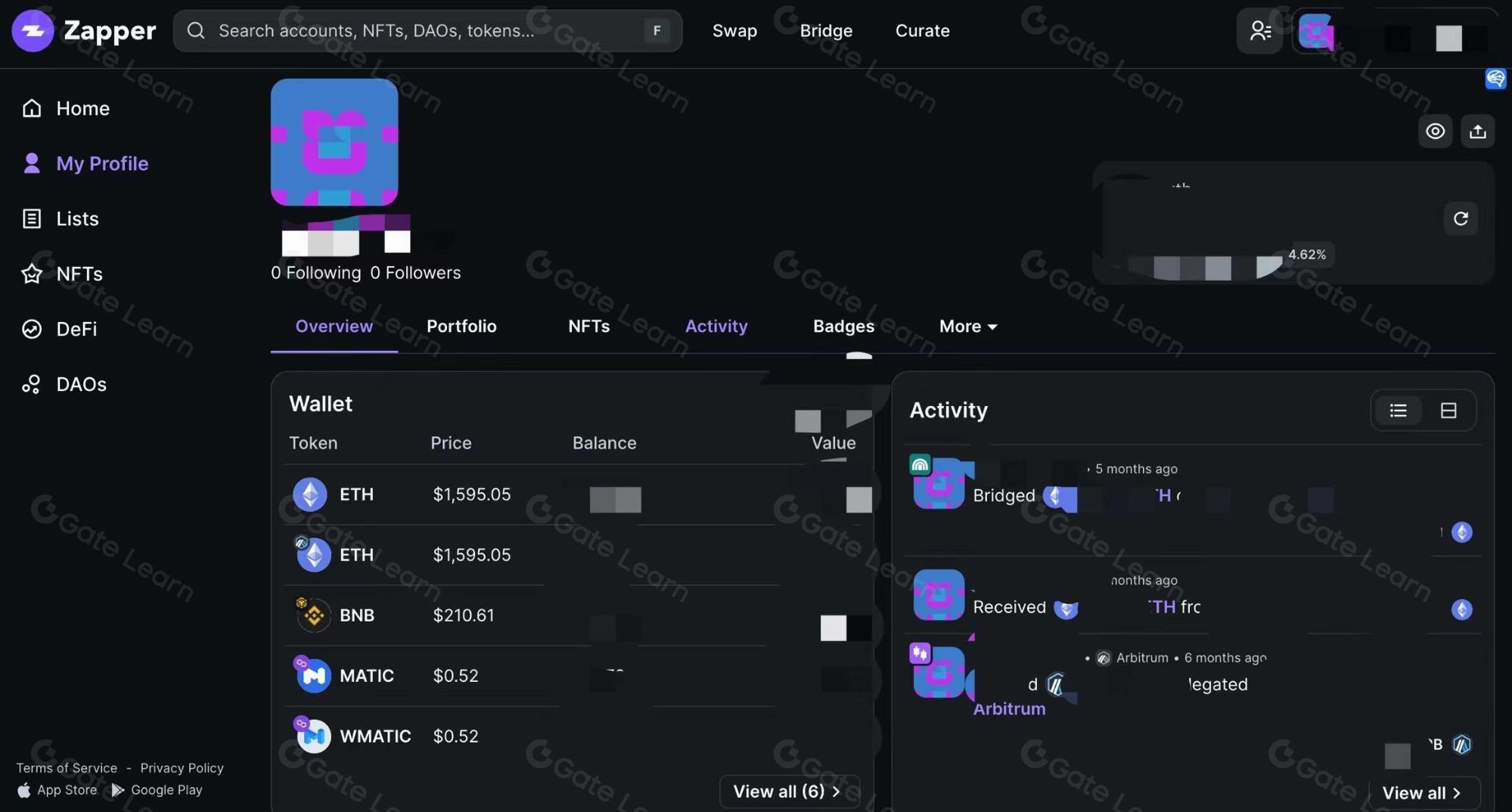This screenshot has width=1512, height=812.
Task: Open the Privacy Policy link
Action: pyautogui.click(x=182, y=768)
